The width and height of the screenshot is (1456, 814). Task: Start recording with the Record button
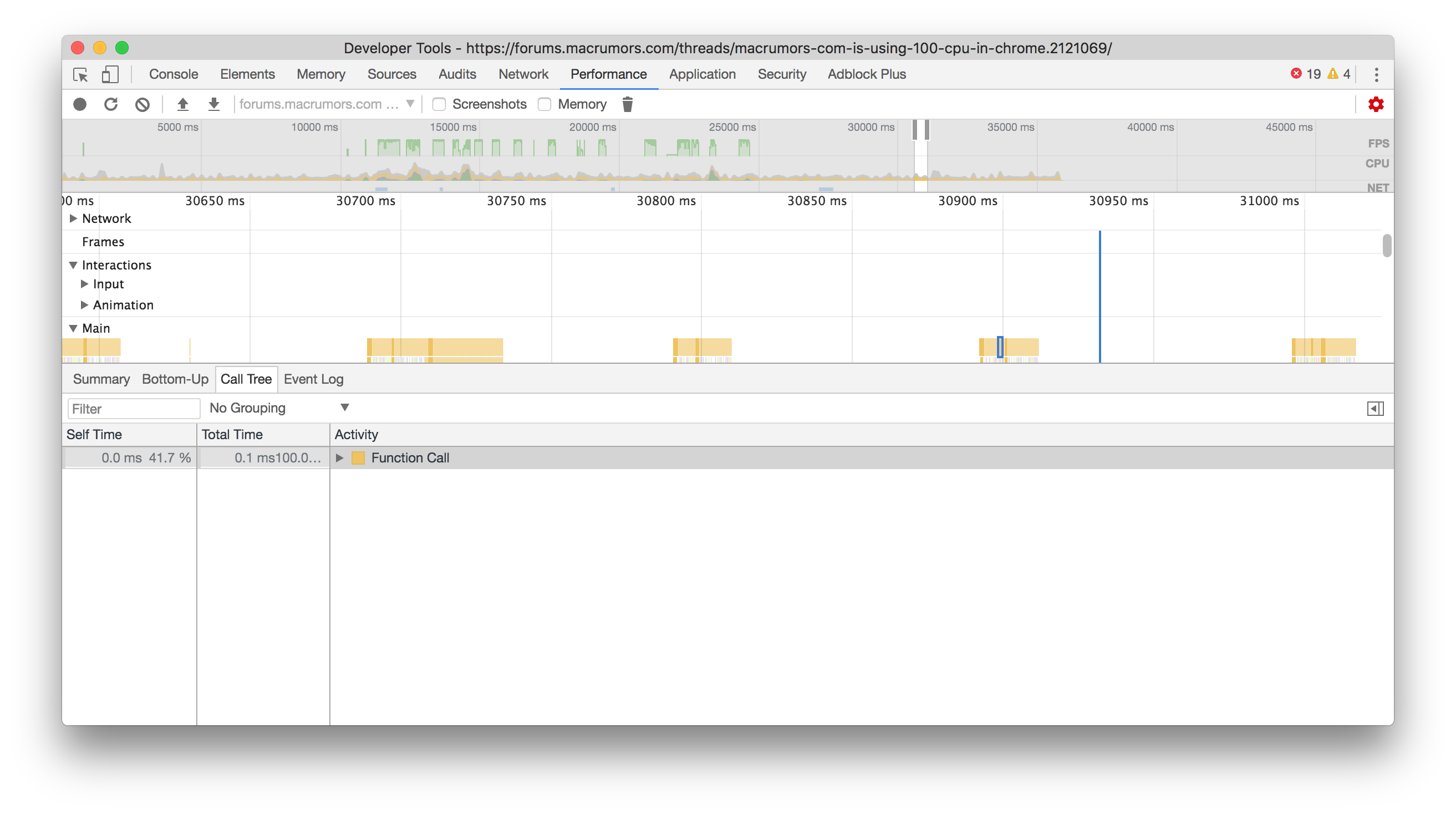(x=80, y=104)
